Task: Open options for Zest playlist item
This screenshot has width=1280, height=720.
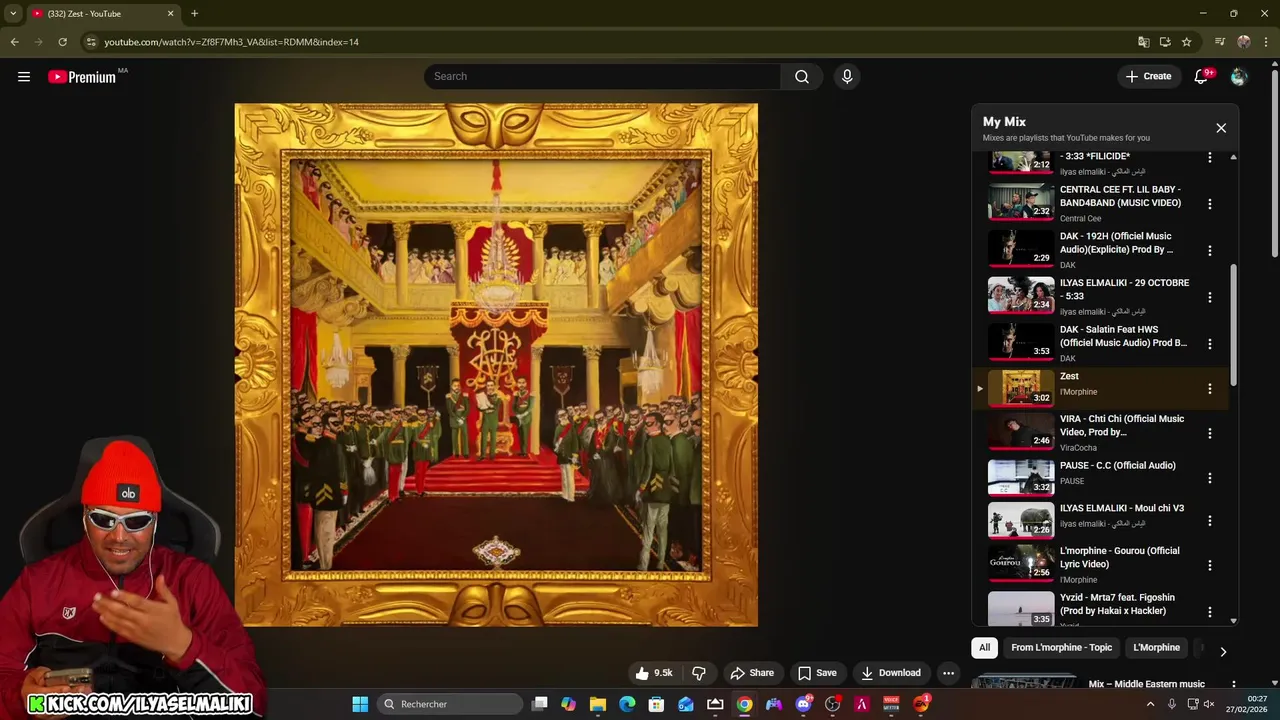Action: point(1209,389)
